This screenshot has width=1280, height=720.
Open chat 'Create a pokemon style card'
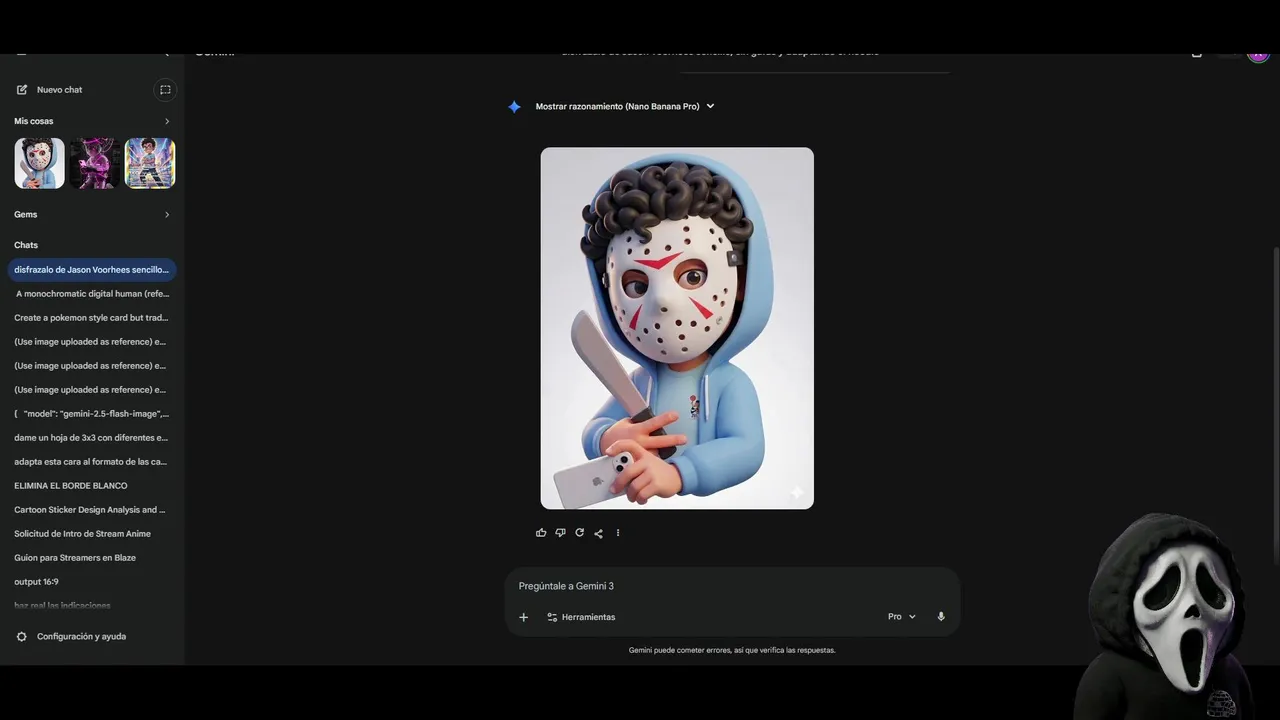[x=92, y=318]
